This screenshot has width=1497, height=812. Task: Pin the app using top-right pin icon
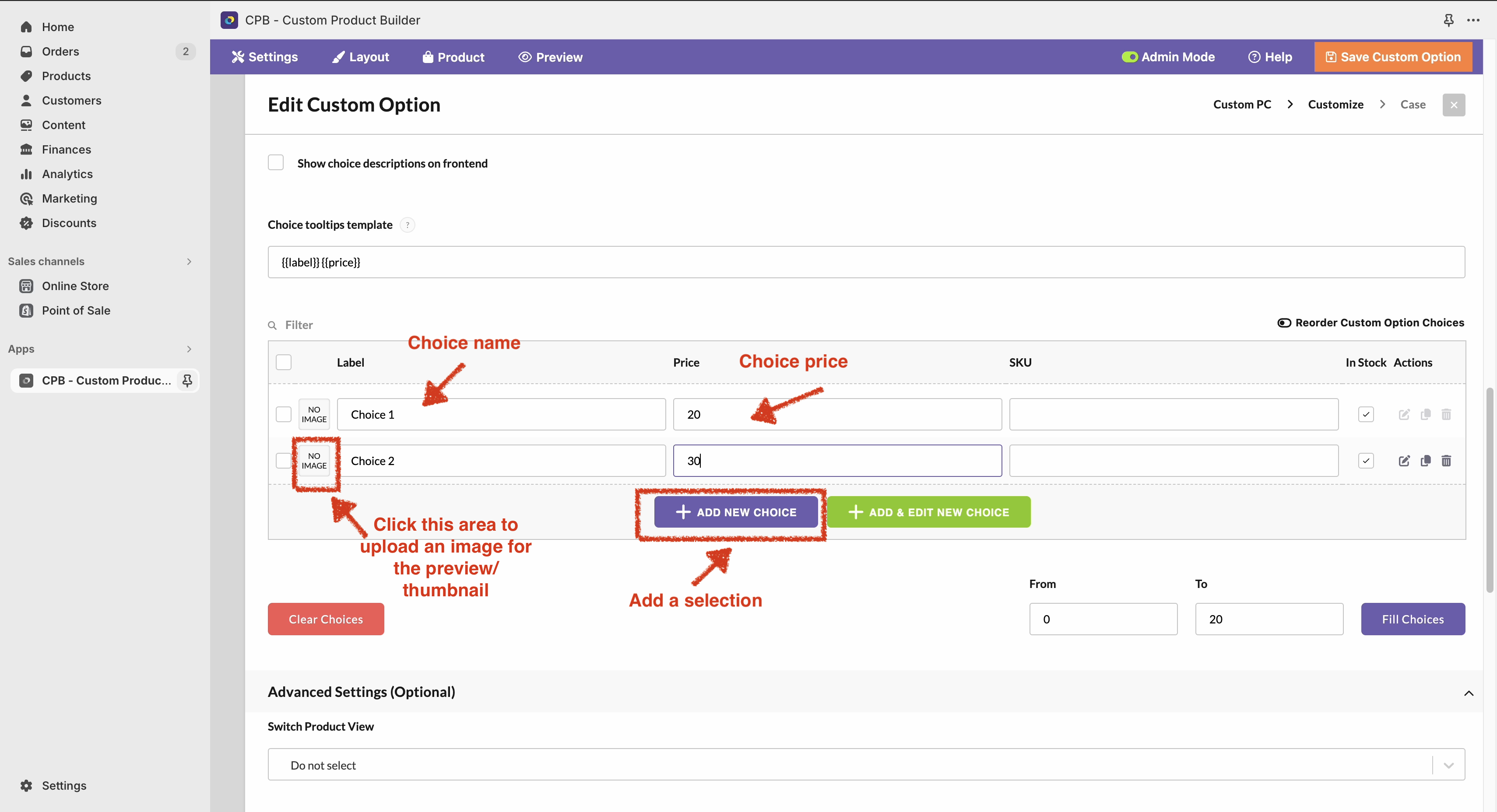click(1449, 20)
